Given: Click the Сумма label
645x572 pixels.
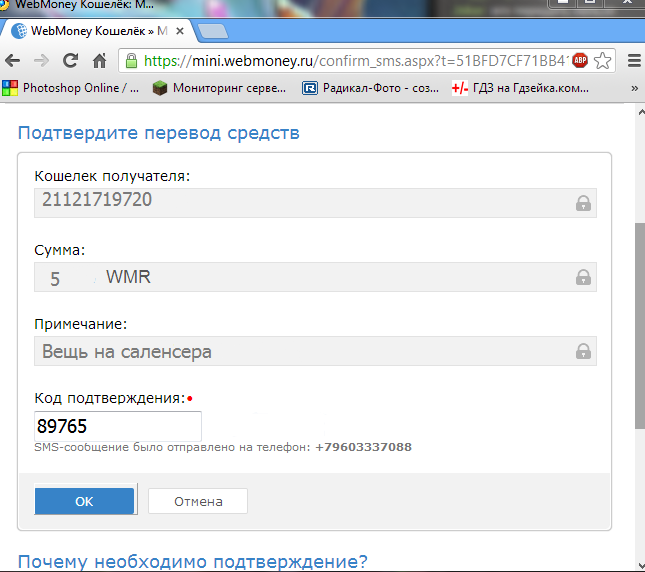Looking at the screenshot, I should tap(60, 250).
